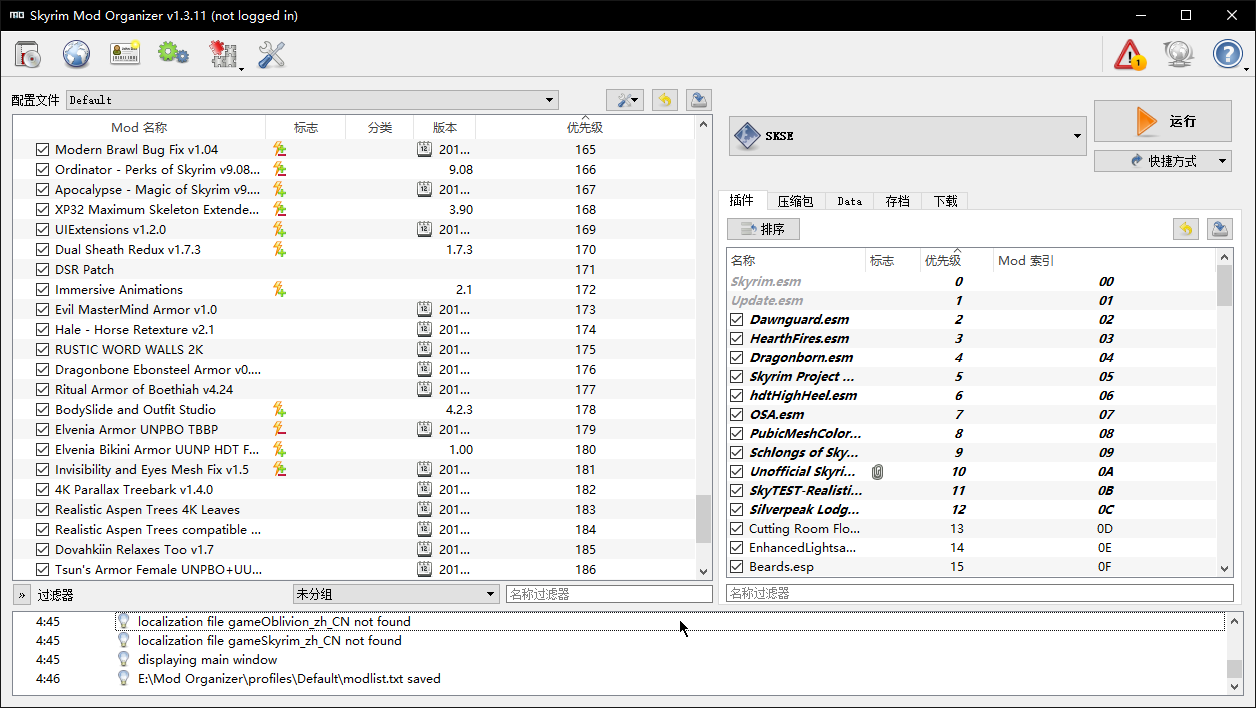Toggle the hdtHighHeel.esm plugin checkbox

(737, 396)
